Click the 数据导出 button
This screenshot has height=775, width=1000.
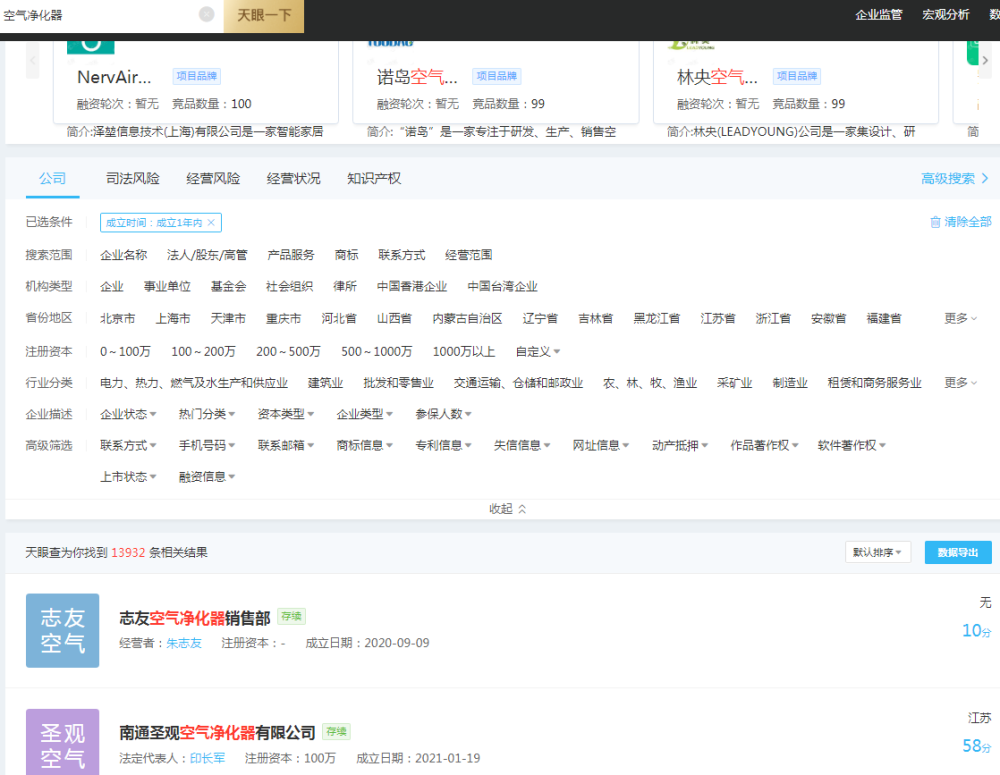coord(958,552)
